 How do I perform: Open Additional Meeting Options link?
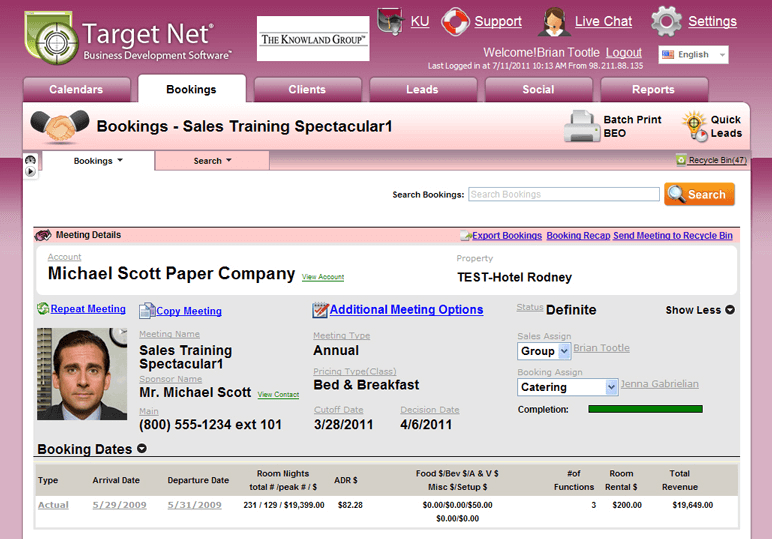[406, 310]
